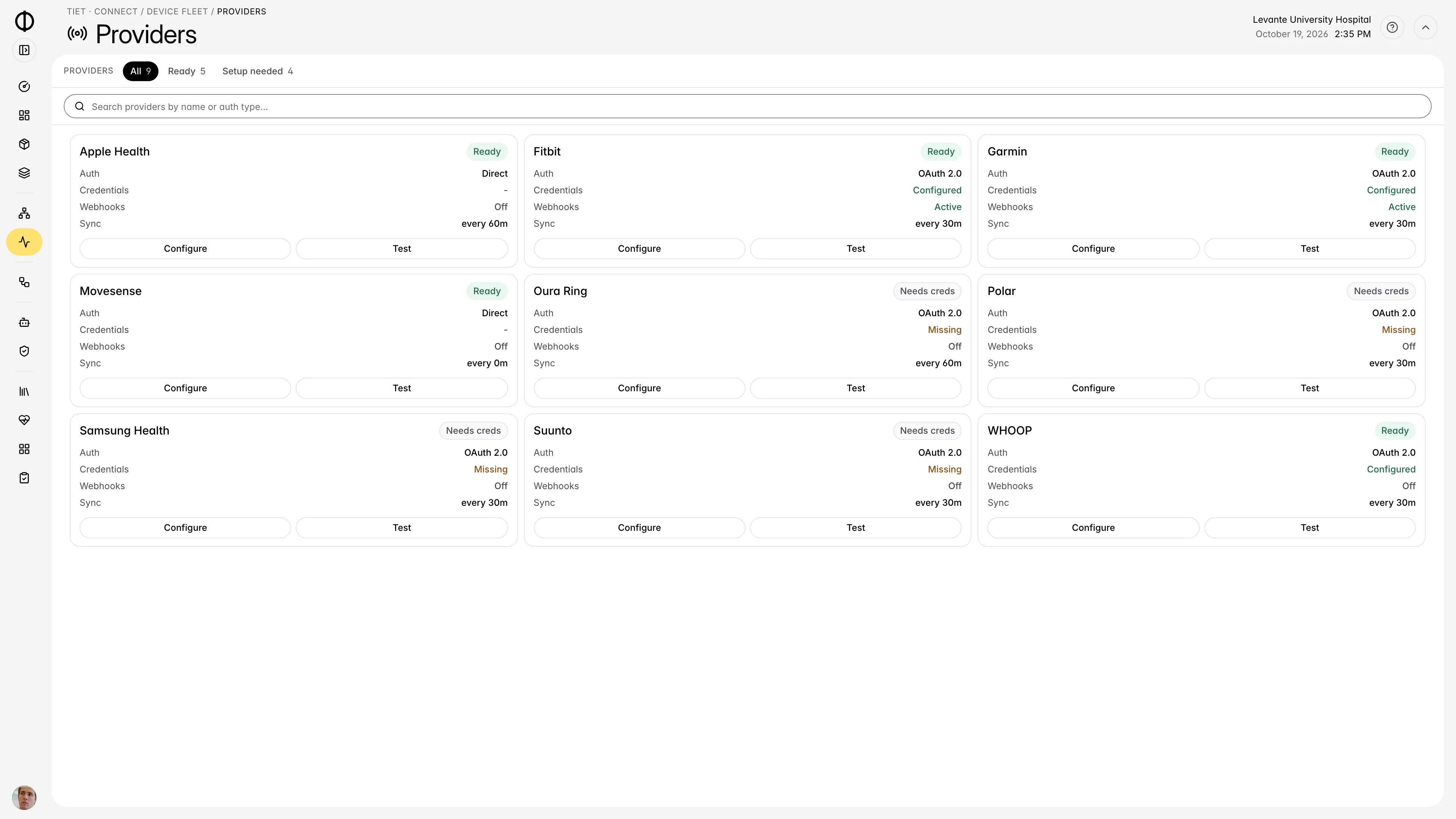Viewport: 1456px width, 819px height.
Task: Open the stacked layers icon in sidebar
Action: (x=24, y=173)
